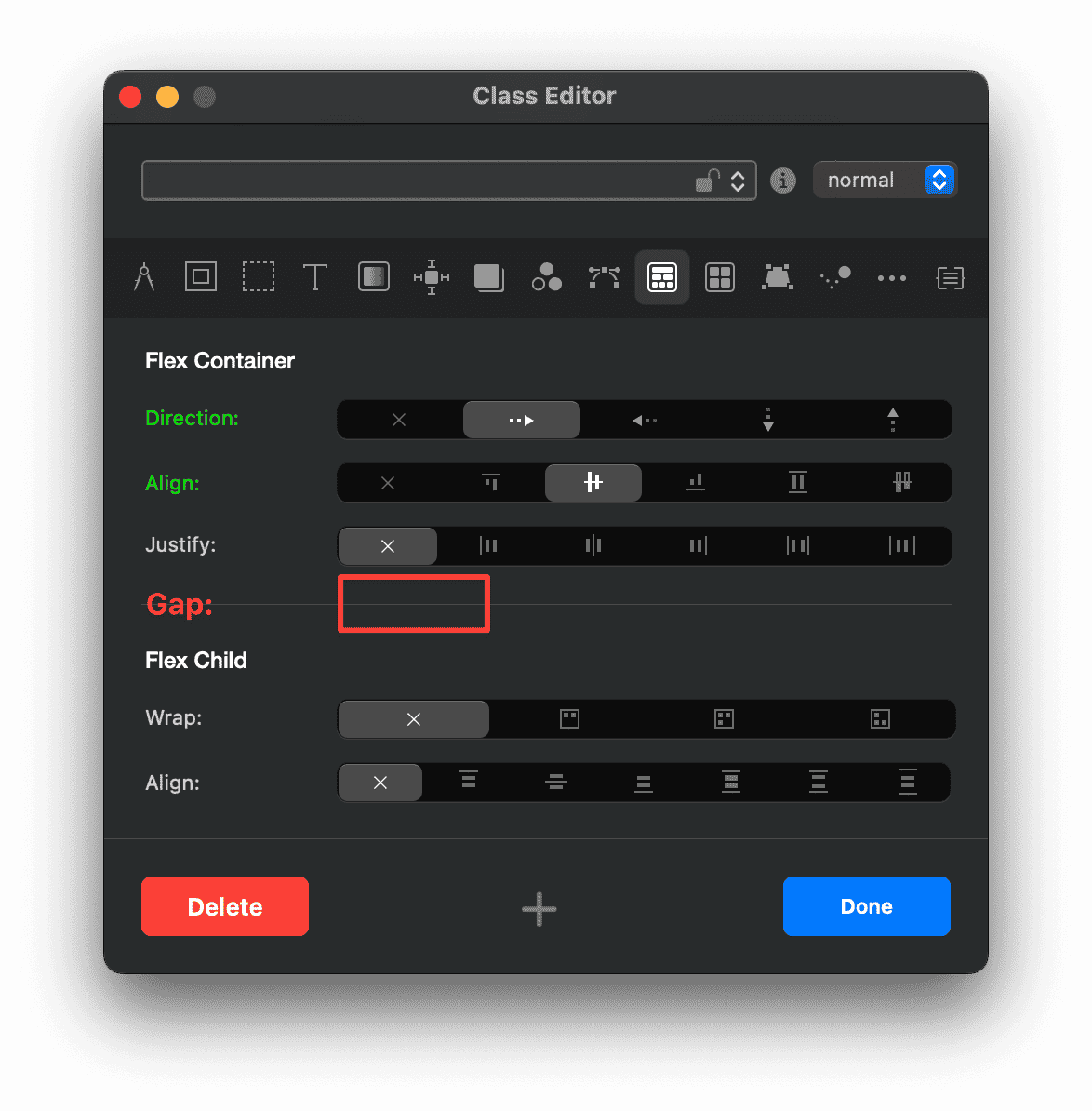Open the normal state dropdown
The width and height of the screenshot is (1092, 1111).
pos(884,181)
